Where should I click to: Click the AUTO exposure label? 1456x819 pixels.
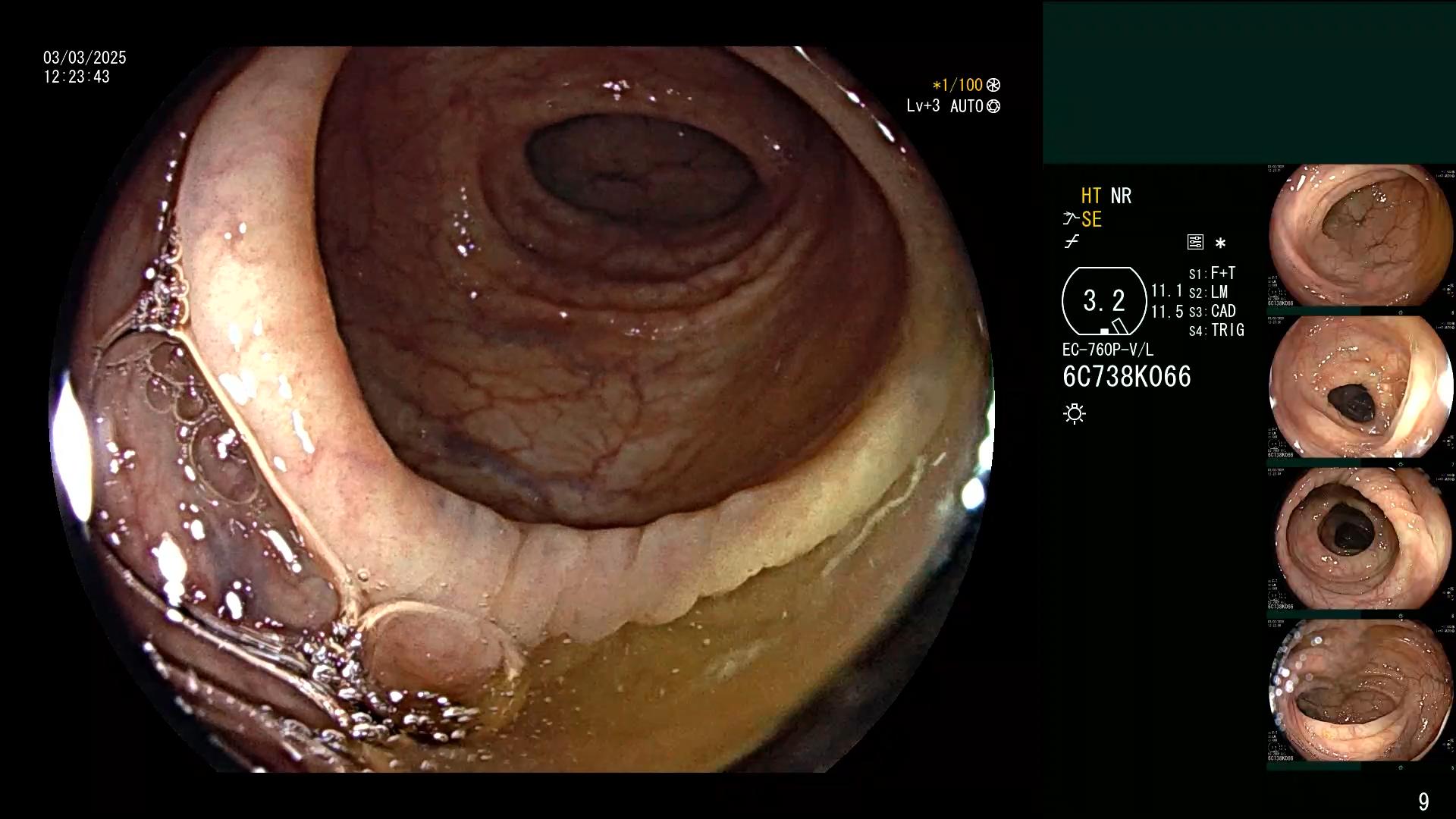tap(967, 106)
